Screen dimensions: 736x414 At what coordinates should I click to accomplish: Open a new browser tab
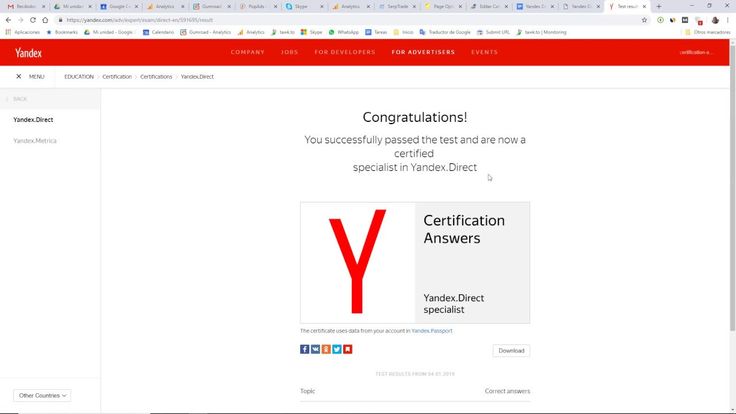(659, 7)
